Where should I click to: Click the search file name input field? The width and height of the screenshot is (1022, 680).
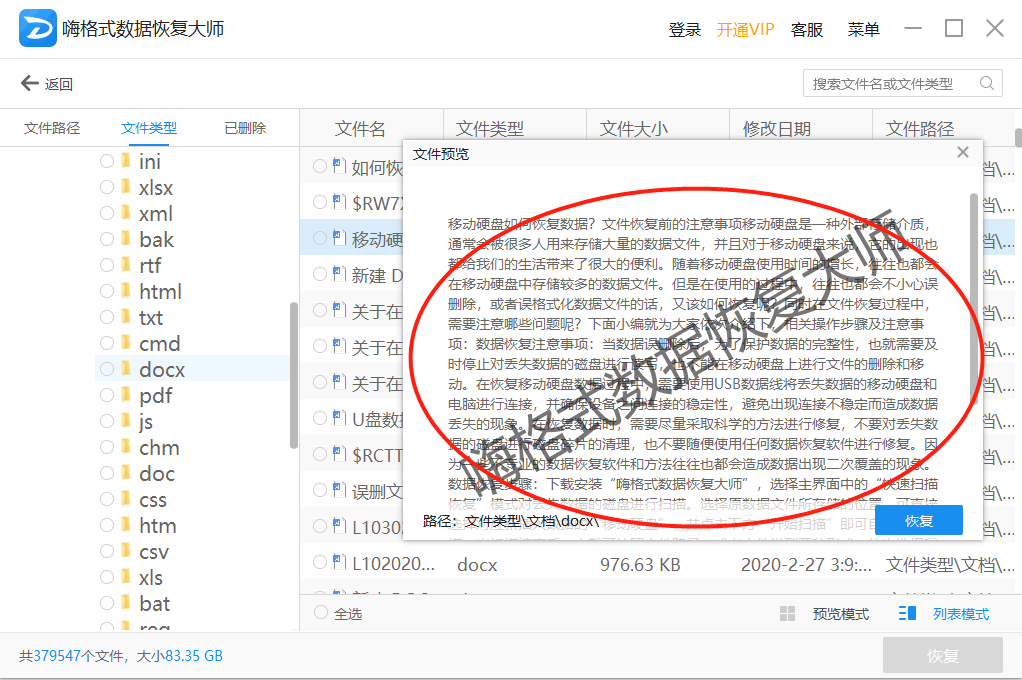click(903, 83)
